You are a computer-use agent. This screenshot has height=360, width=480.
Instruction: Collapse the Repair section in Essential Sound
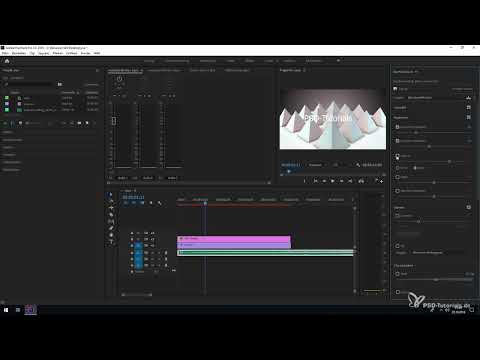400,118
